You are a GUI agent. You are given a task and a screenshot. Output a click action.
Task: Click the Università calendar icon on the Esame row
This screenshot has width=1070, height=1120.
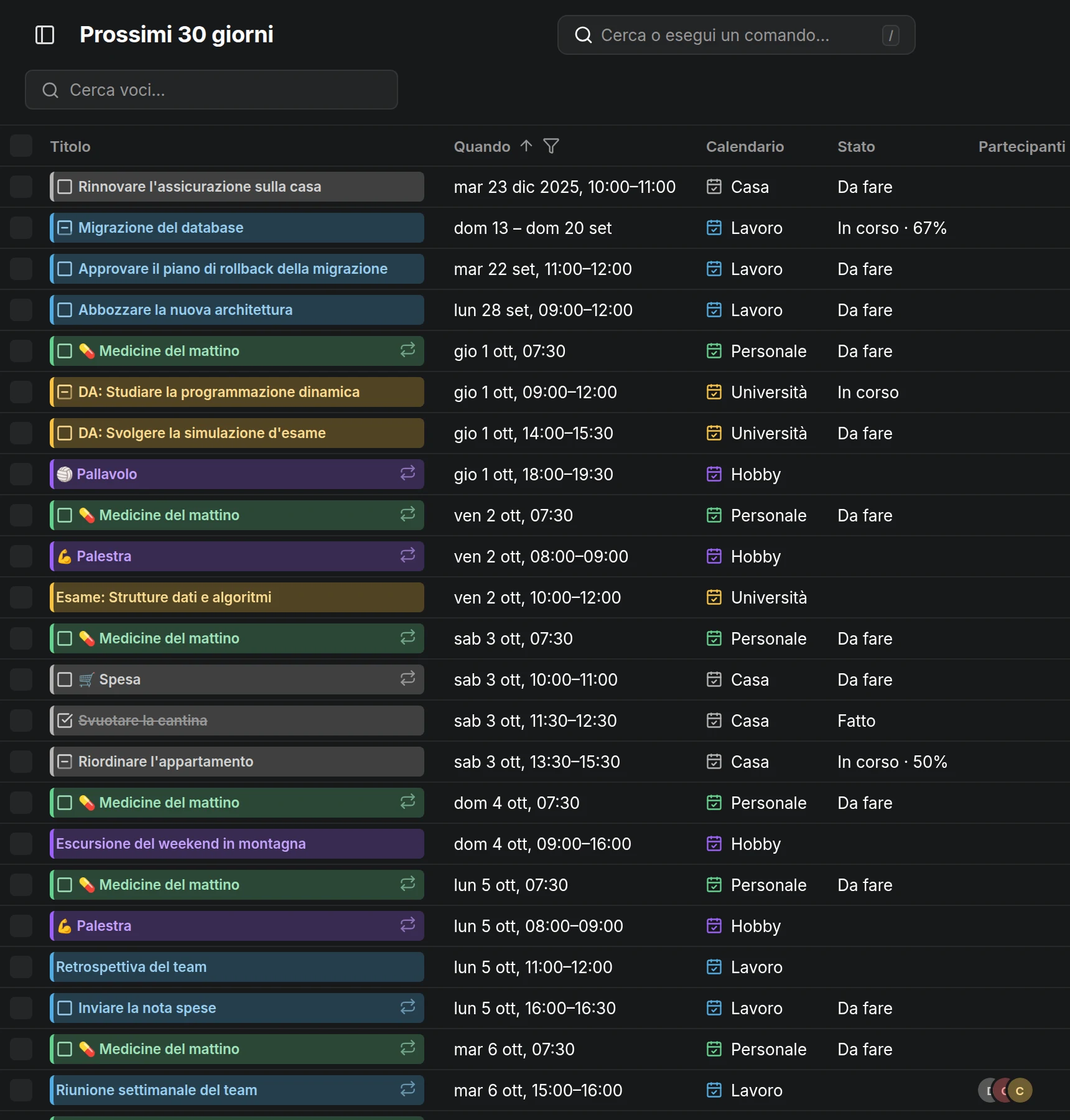tap(714, 597)
